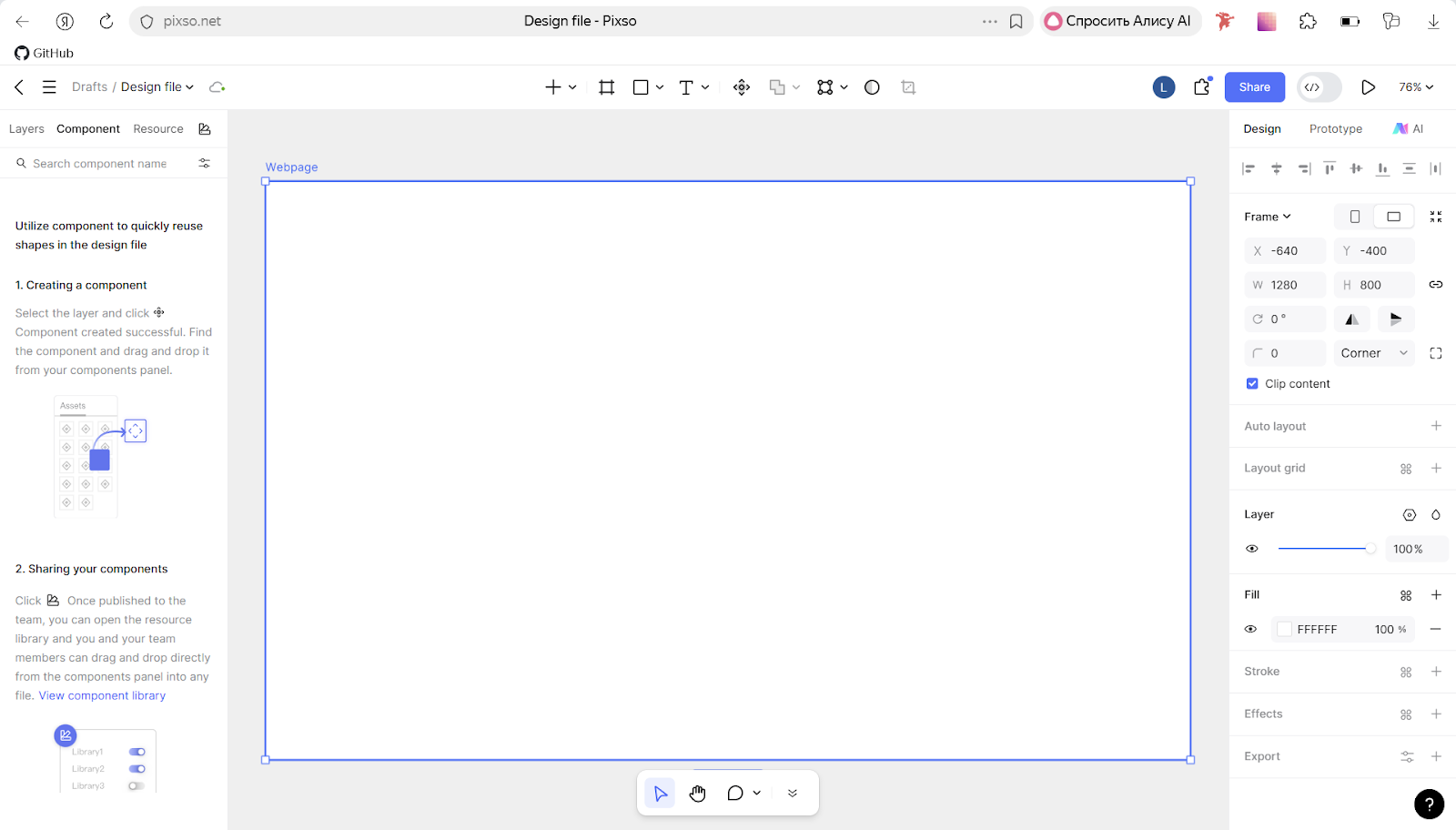Viewport: 1456px width, 830px height.
Task: Switch to the Layers tab
Action: tap(26, 129)
